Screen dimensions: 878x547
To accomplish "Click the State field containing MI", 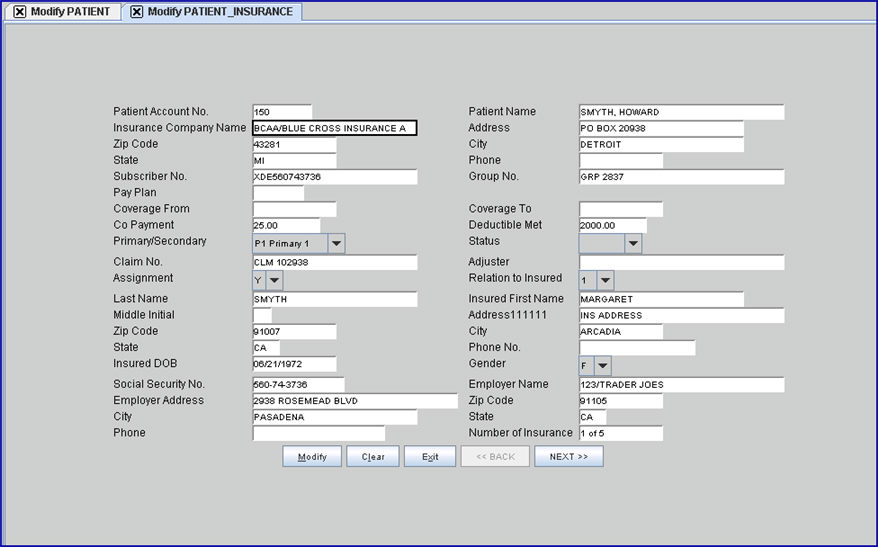I will [x=295, y=161].
